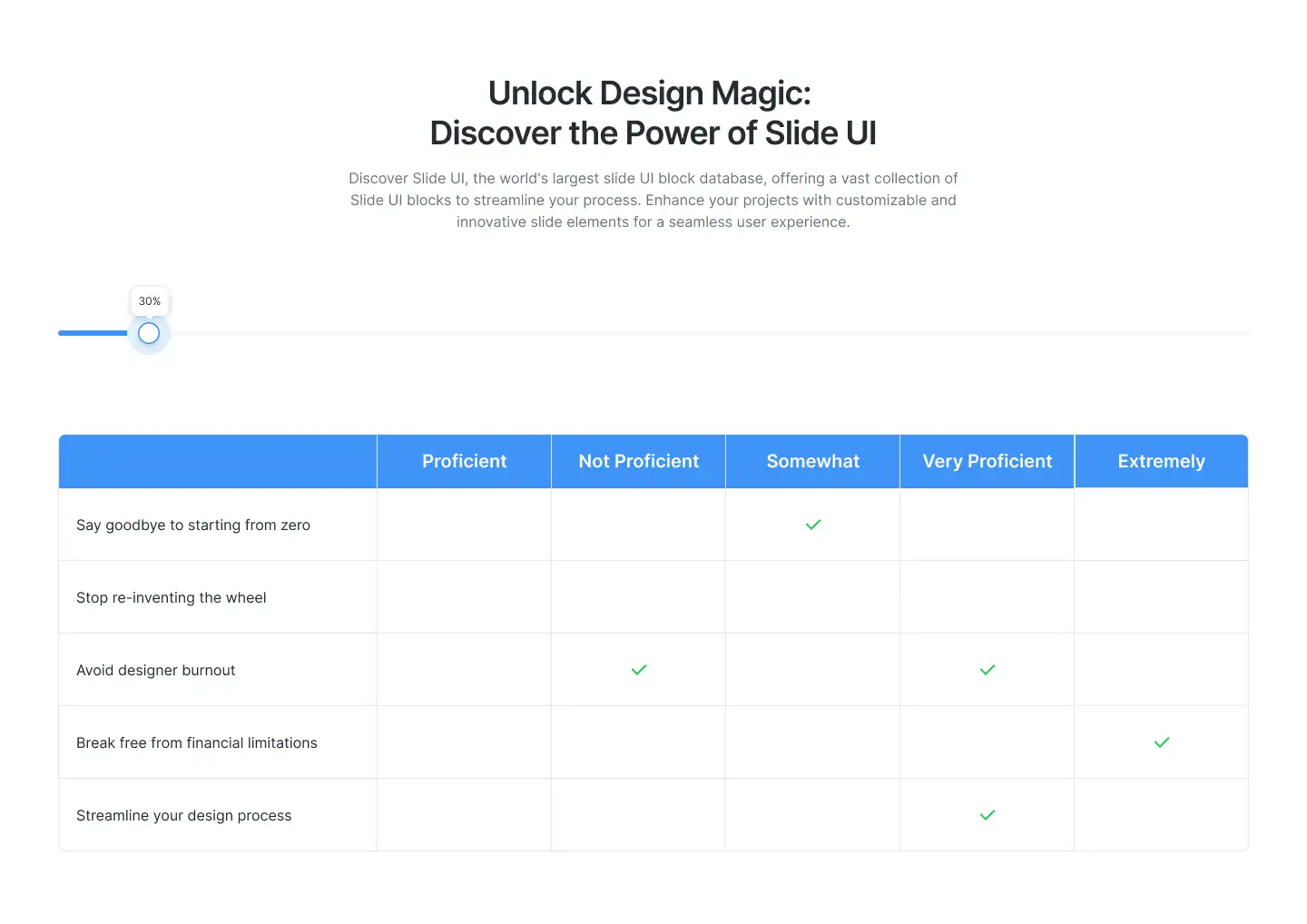Viewport: 1307px width, 924px height.
Task: Click the slider handle at 30%
Action: pyautogui.click(x=149, y=333)
